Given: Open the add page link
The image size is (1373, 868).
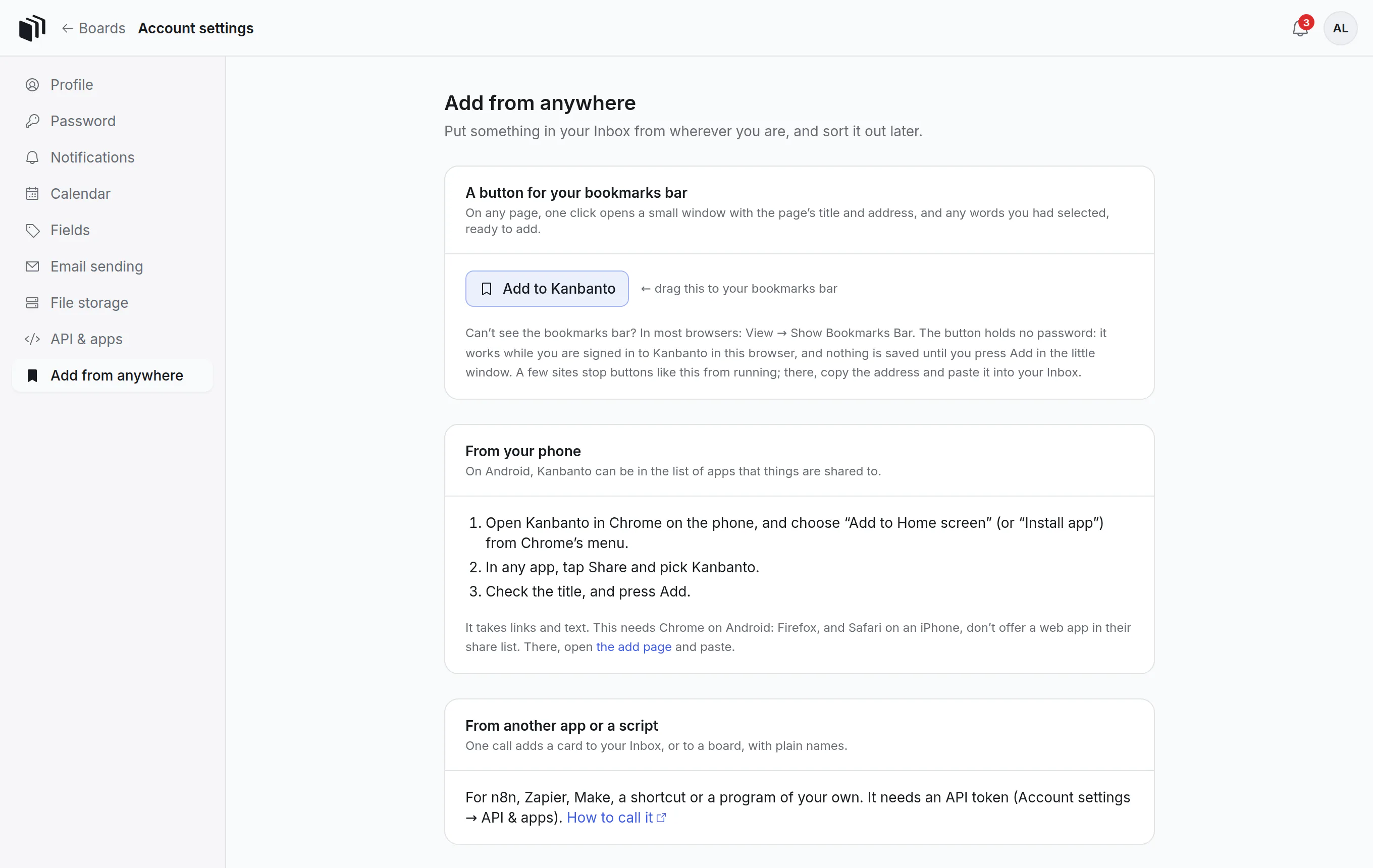Looking at the screenshot, I should tap(633, 647).
